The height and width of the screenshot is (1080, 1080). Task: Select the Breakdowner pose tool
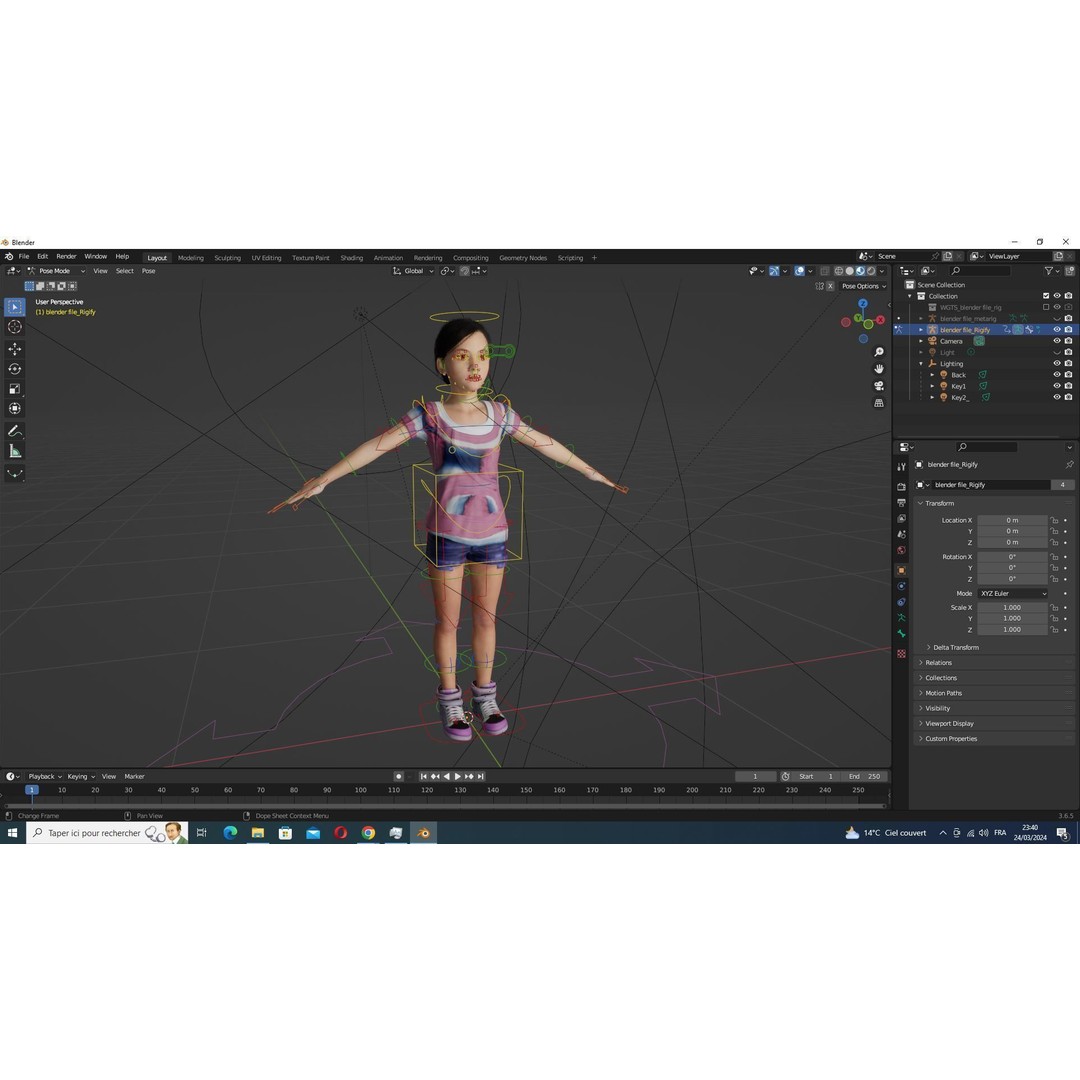(x=14, y=473)
